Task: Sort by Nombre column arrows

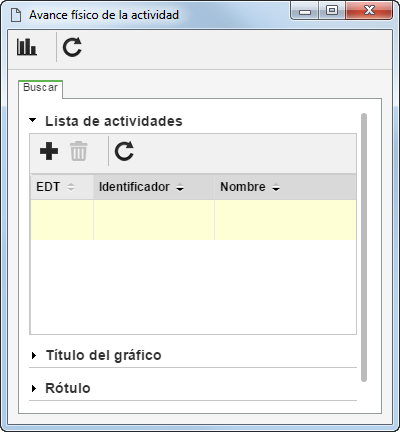Action: click(276, 188)
